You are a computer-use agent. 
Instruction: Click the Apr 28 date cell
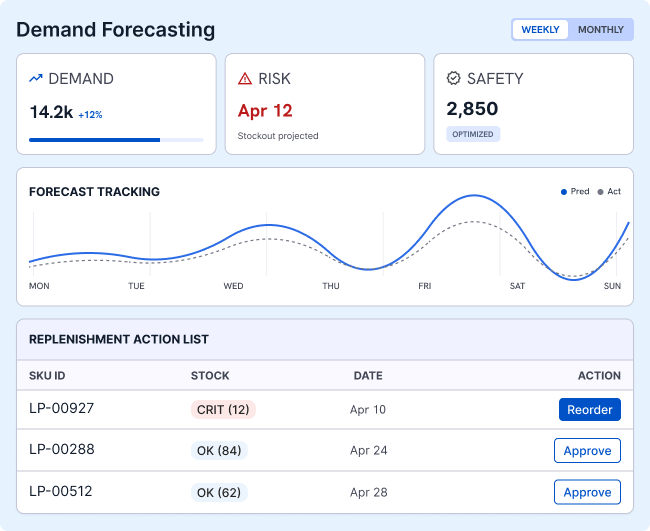pyautogui.click(x=369, y=492)
